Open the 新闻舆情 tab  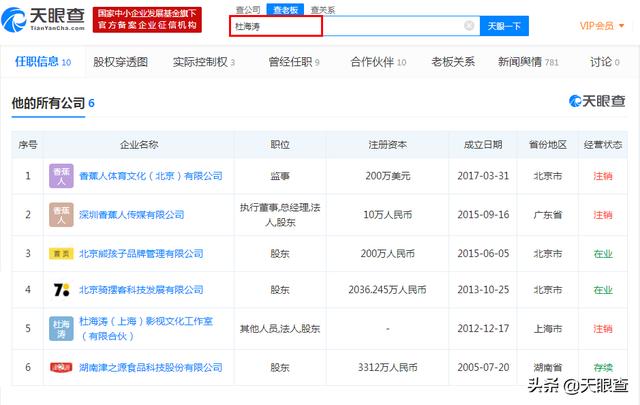528,62
